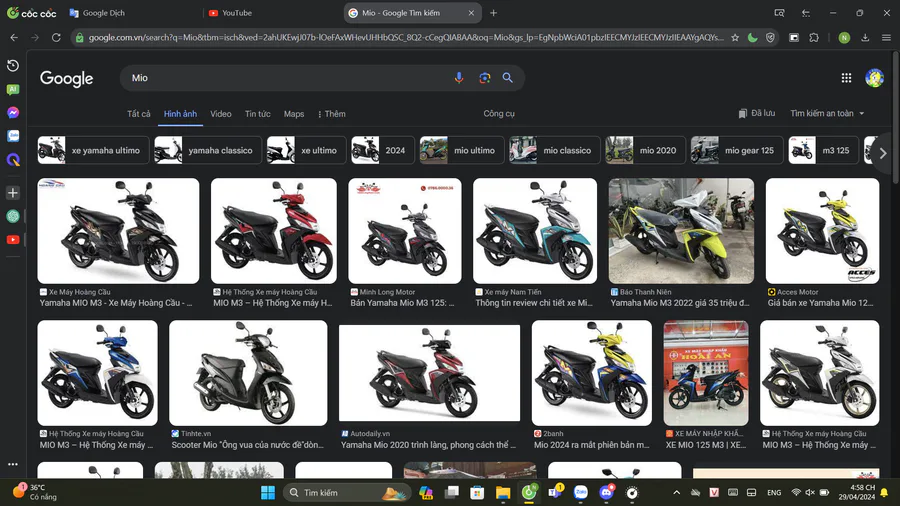Switch the ENG input language indicator

[774, 493]
